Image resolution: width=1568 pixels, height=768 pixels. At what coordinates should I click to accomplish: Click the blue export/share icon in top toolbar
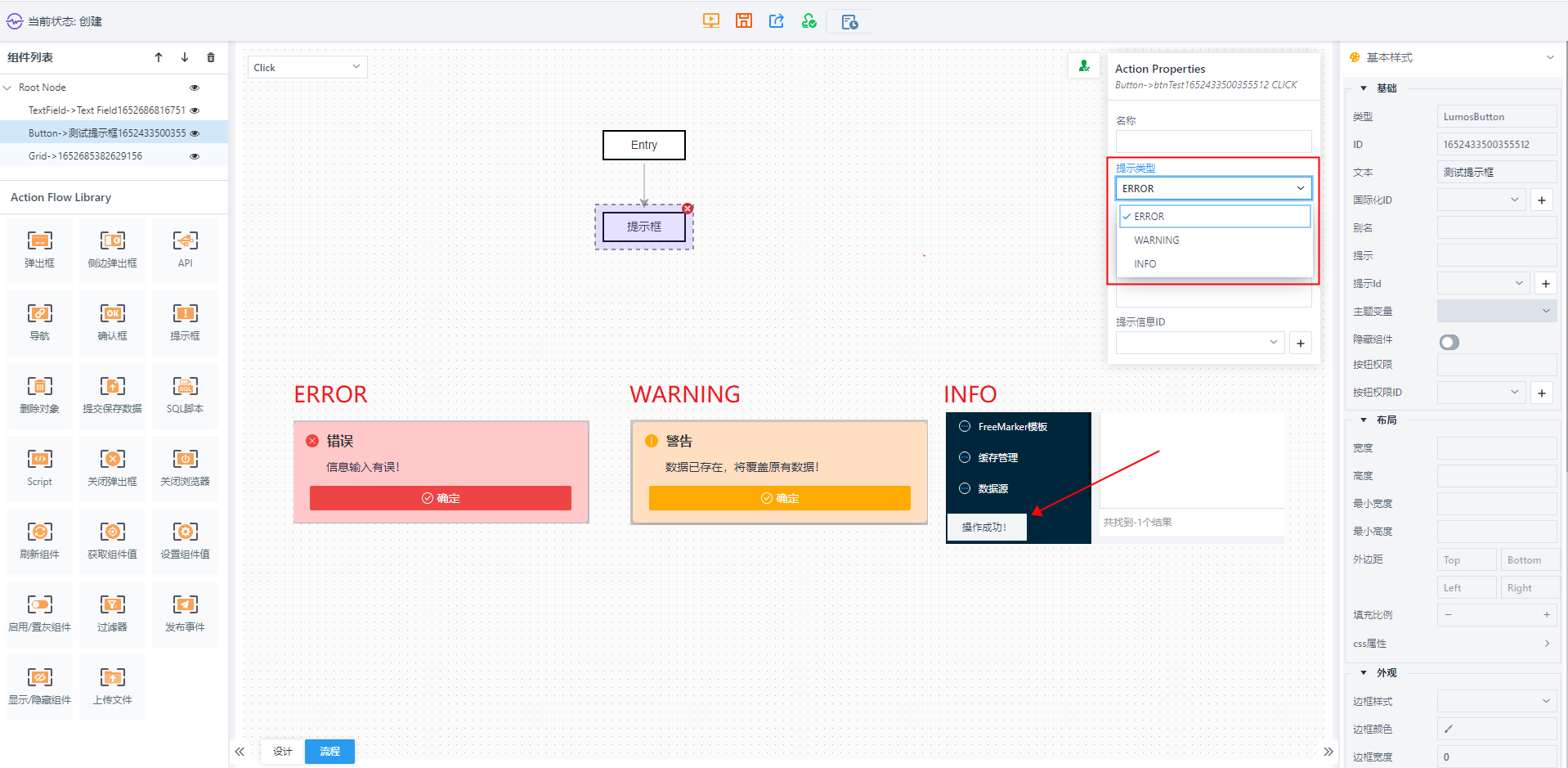coord(777,21)
